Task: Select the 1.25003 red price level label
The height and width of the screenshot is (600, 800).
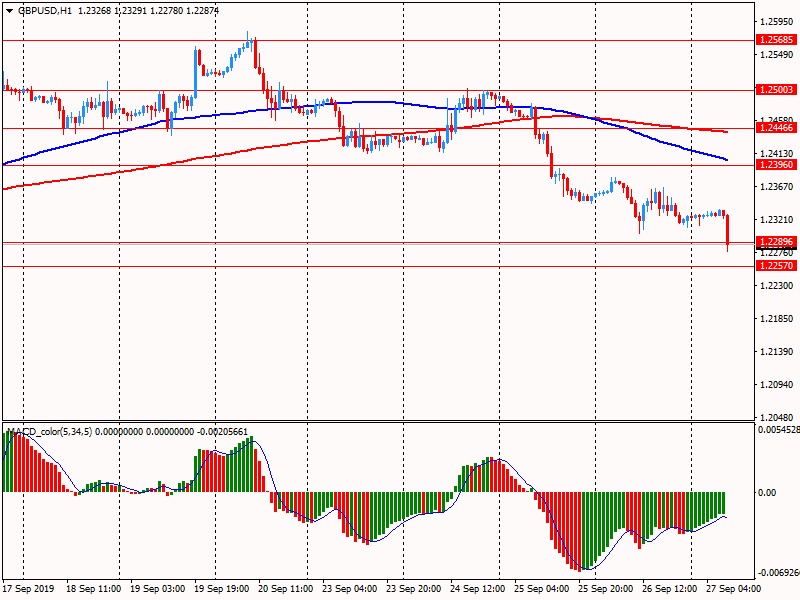Action: click(x=777, y=90)
